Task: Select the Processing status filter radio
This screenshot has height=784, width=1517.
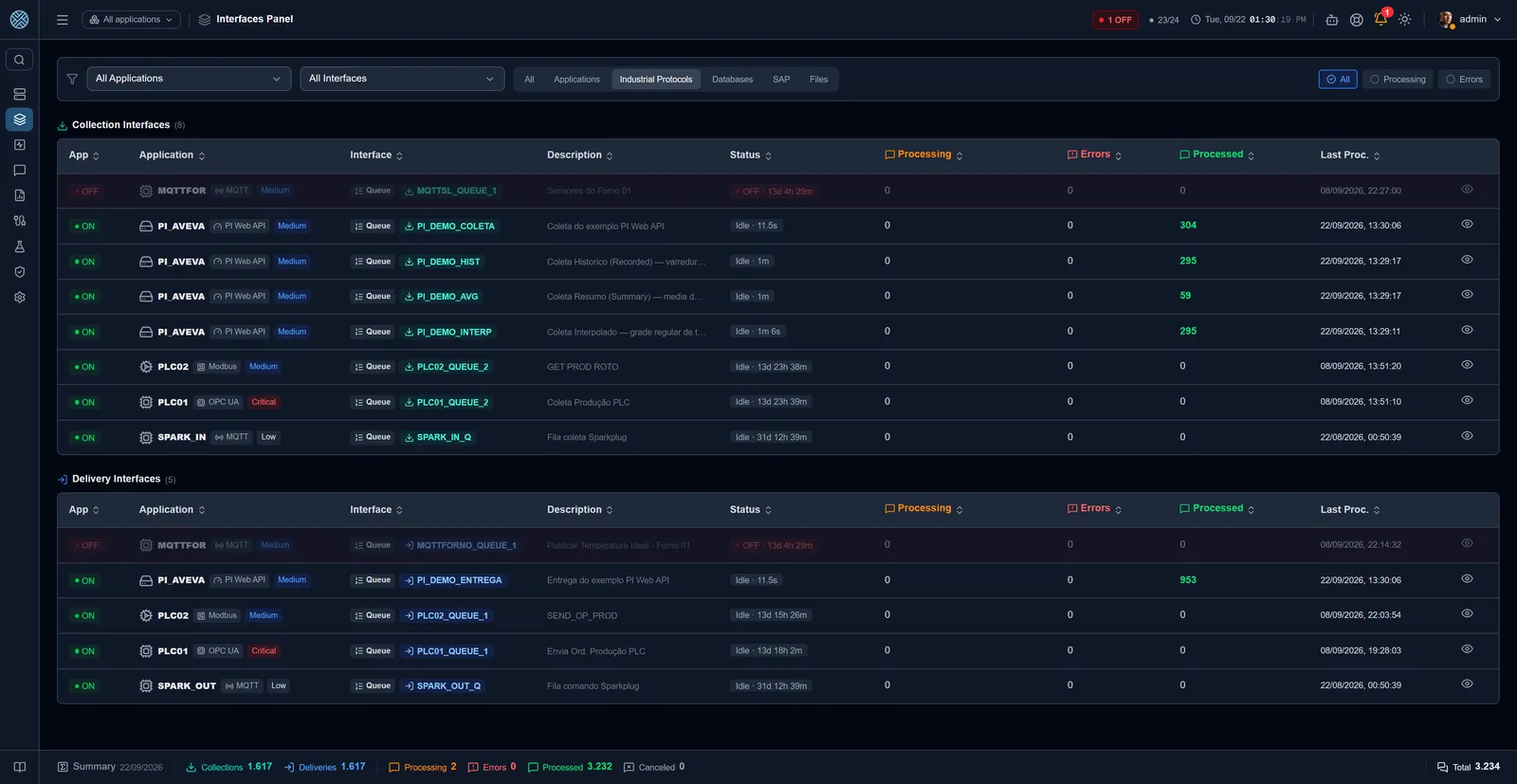Action: (x=1398, y=80)
